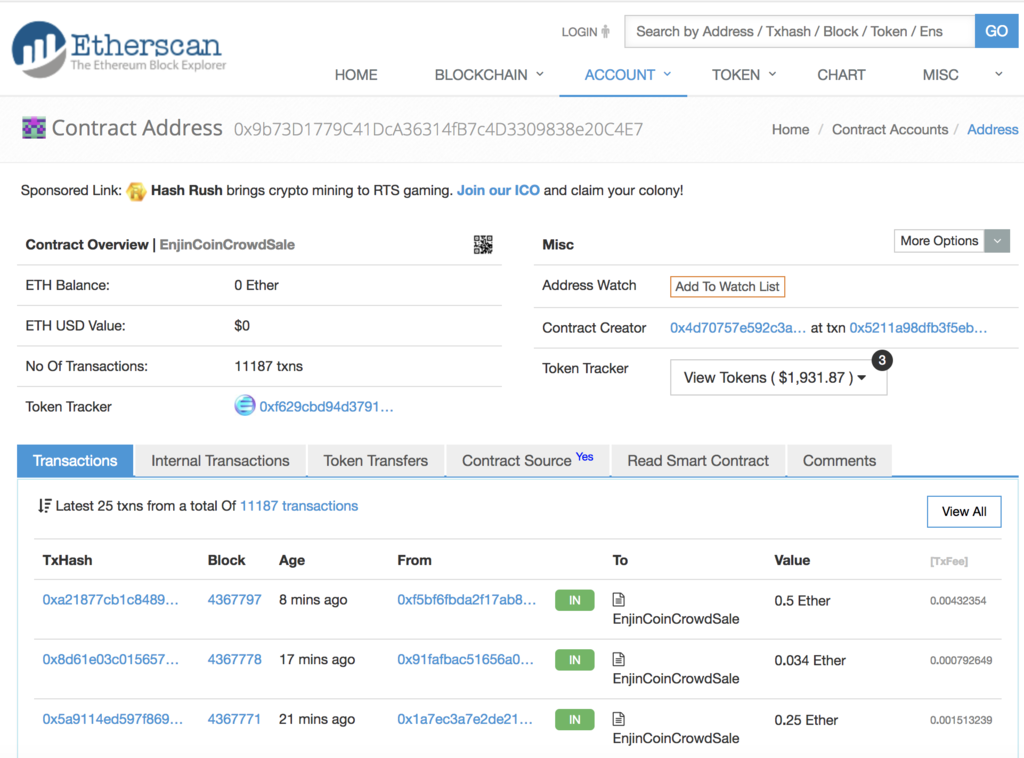Expand the TOKEN menu

[x=744, y=74]
